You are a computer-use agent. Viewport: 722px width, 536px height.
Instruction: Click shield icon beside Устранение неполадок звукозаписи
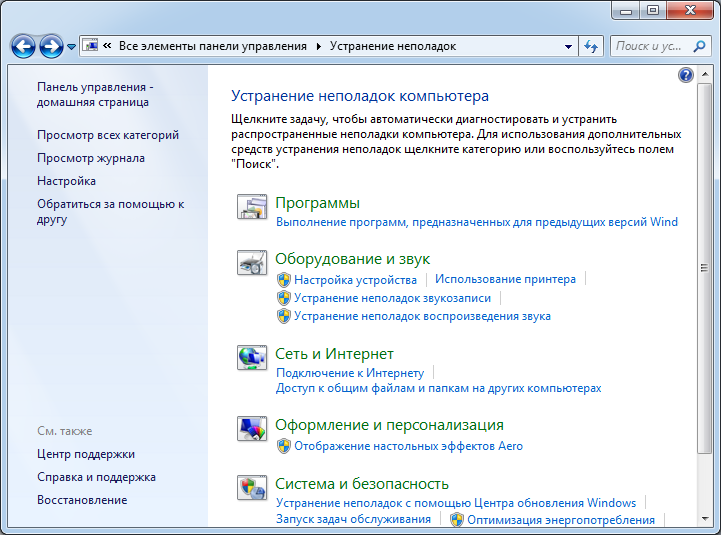pyautogui.click(x=284, y=298)
